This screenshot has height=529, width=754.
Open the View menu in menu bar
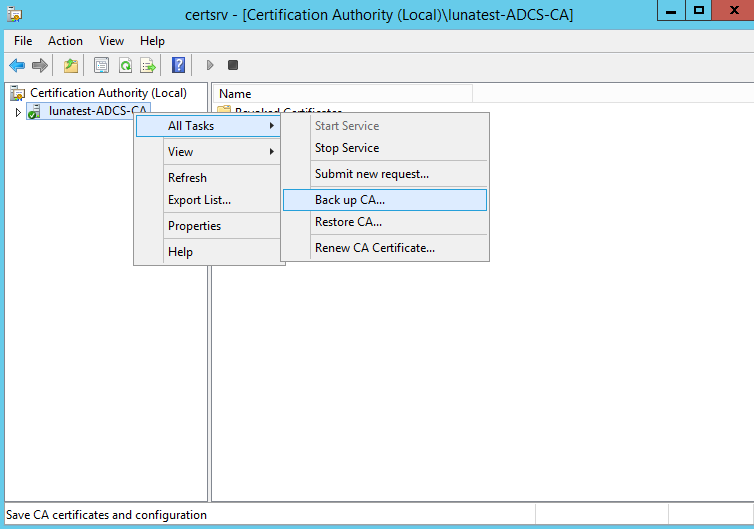[112, 41]
